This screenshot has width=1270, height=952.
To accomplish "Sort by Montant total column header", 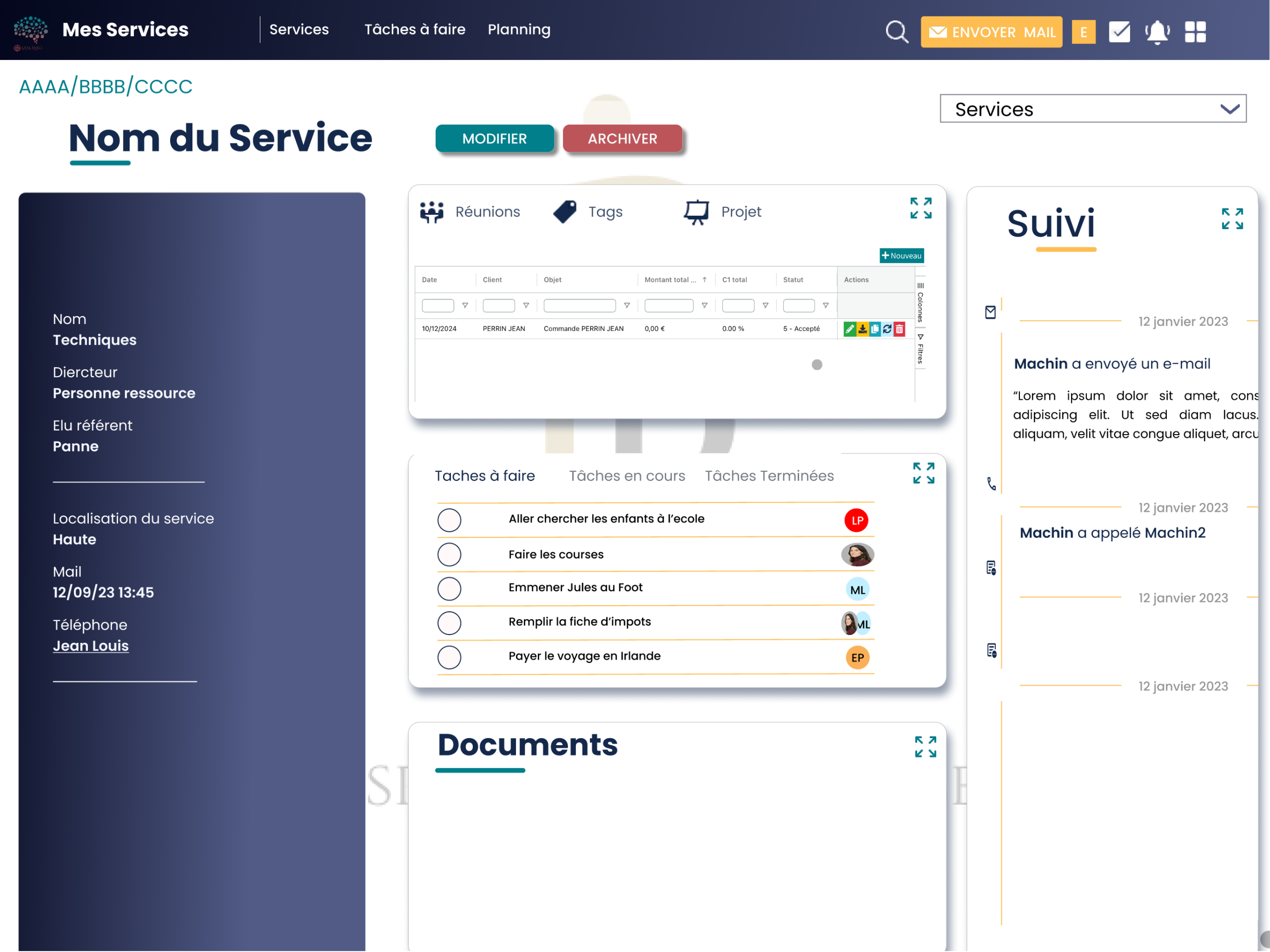I will click(676, 280).
